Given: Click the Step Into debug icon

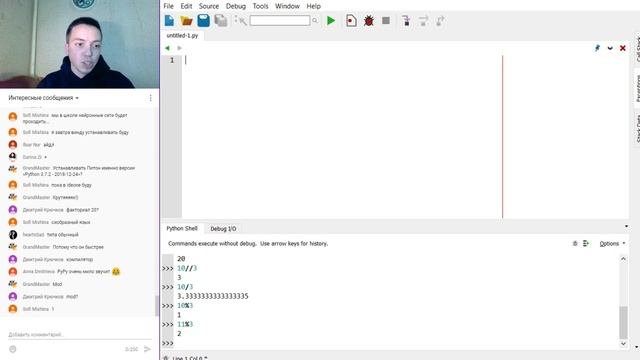Looking at the screenshot, I should coord(406,20).
